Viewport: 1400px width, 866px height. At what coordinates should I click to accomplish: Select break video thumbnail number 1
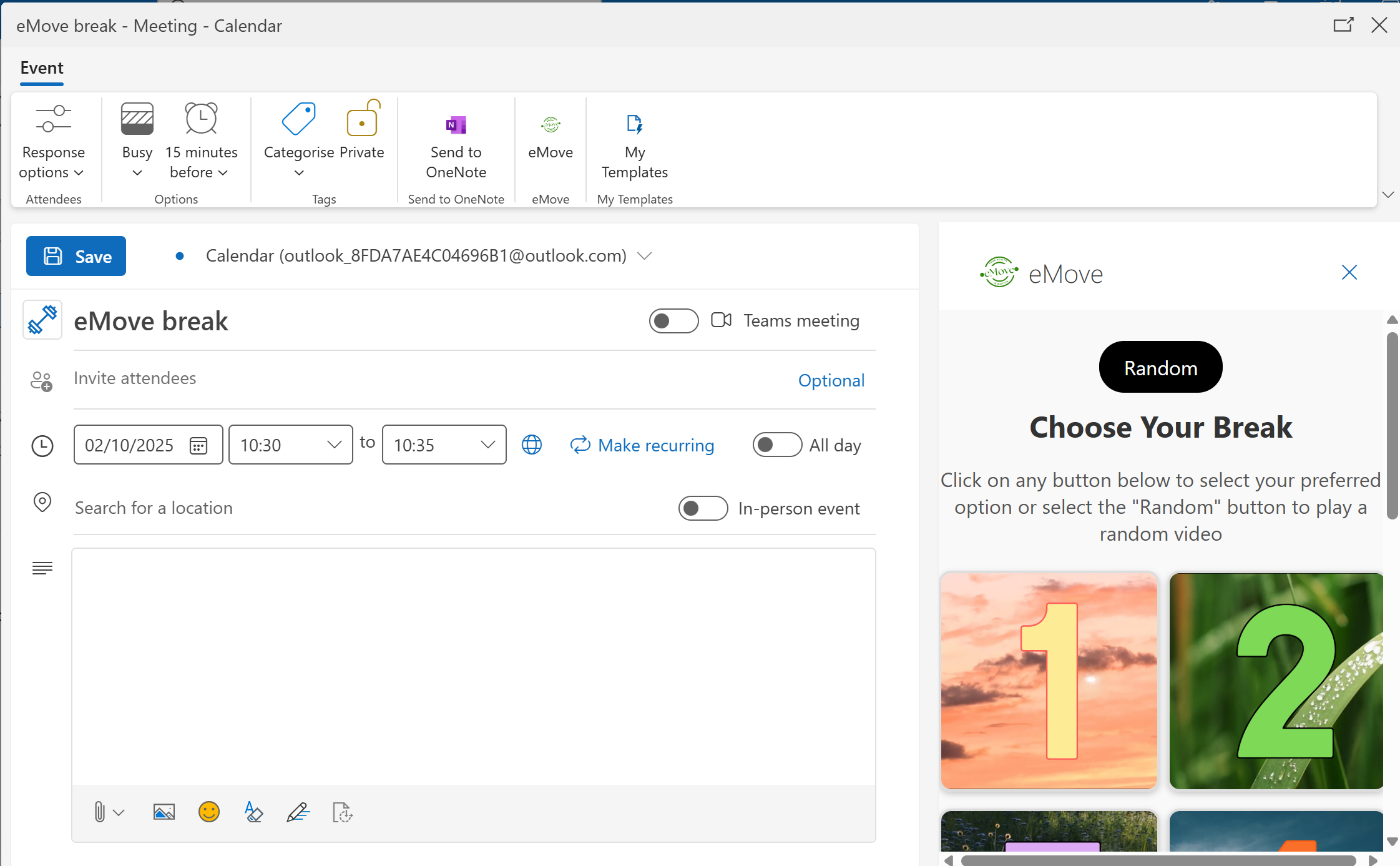1049,681
